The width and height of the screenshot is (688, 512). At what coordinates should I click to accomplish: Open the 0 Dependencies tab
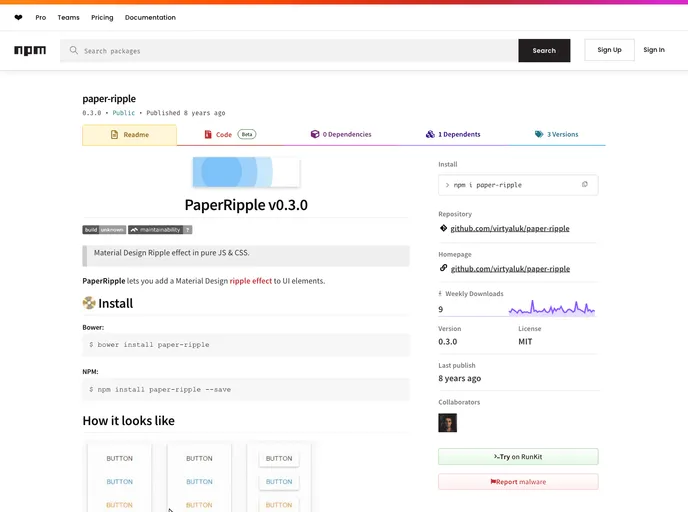(x=341, y=134)
